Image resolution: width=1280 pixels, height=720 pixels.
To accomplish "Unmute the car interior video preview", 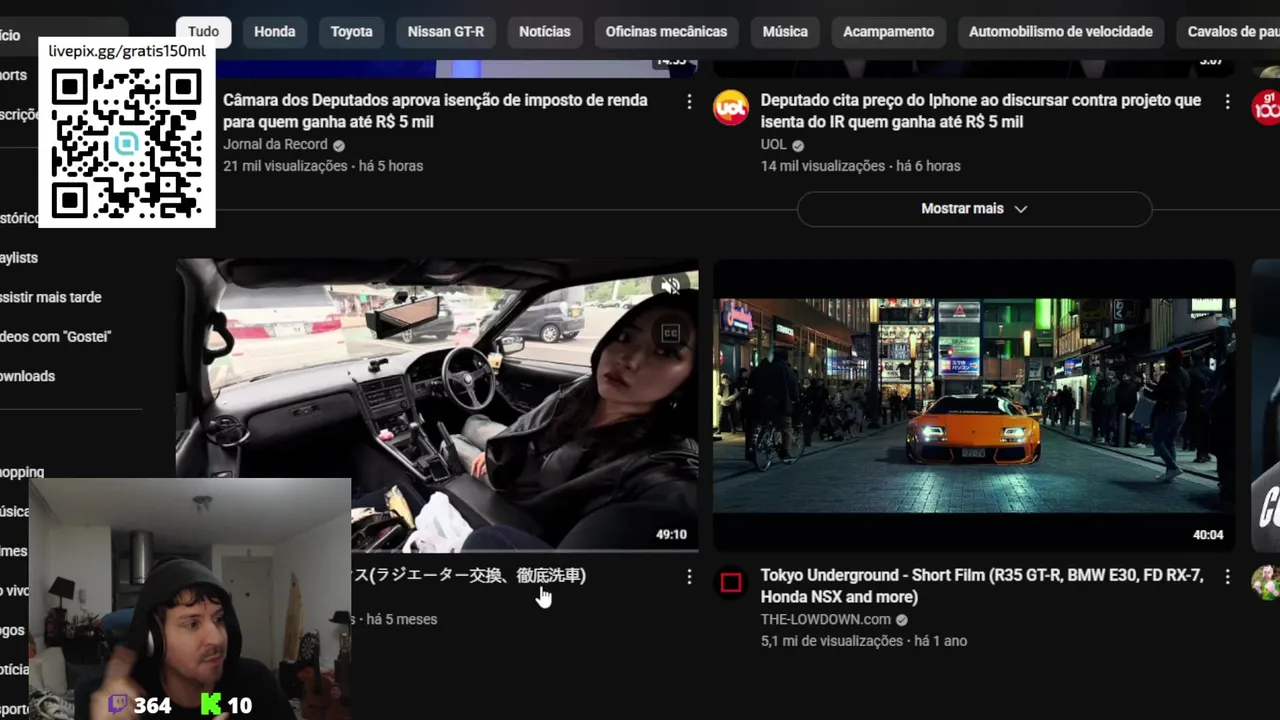I will [670, 287].
